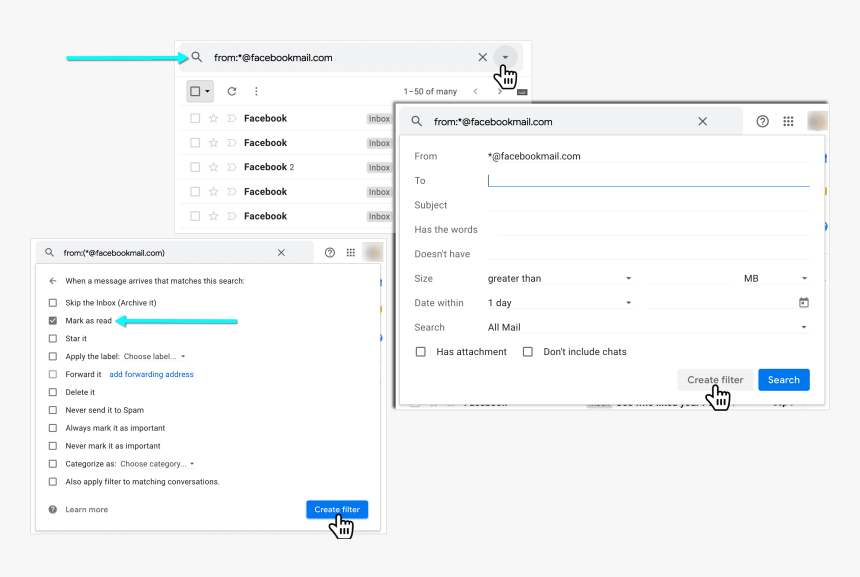Open Google apps grid in filter criteria window
The width and height of the screenshot is (860, 577).
[788, 121]
